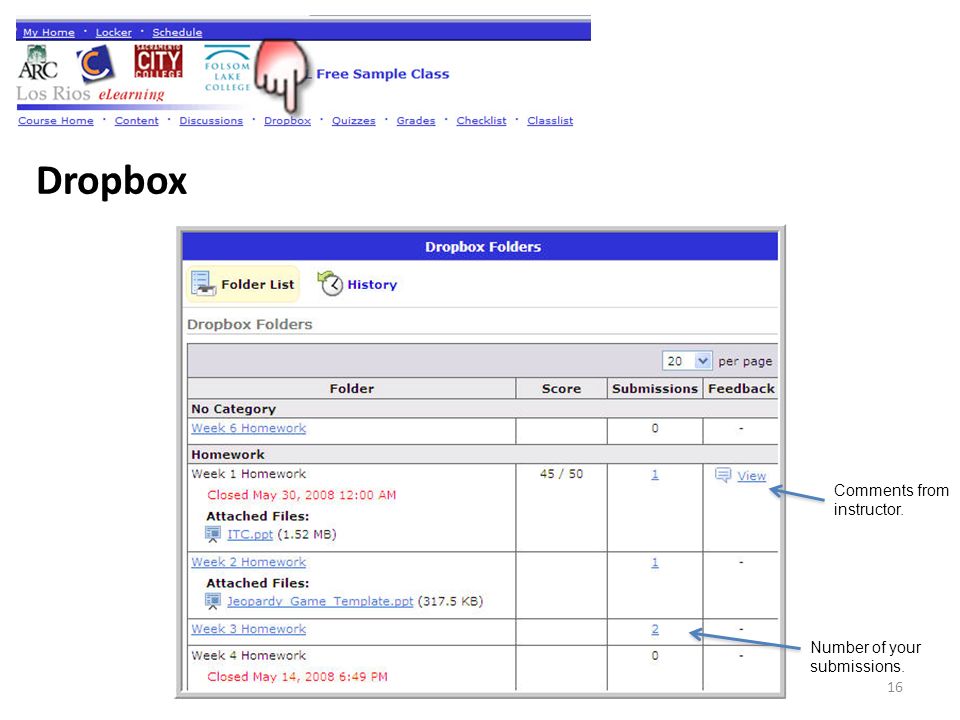
Task: Click the Score column header
Action: [561, 389]
